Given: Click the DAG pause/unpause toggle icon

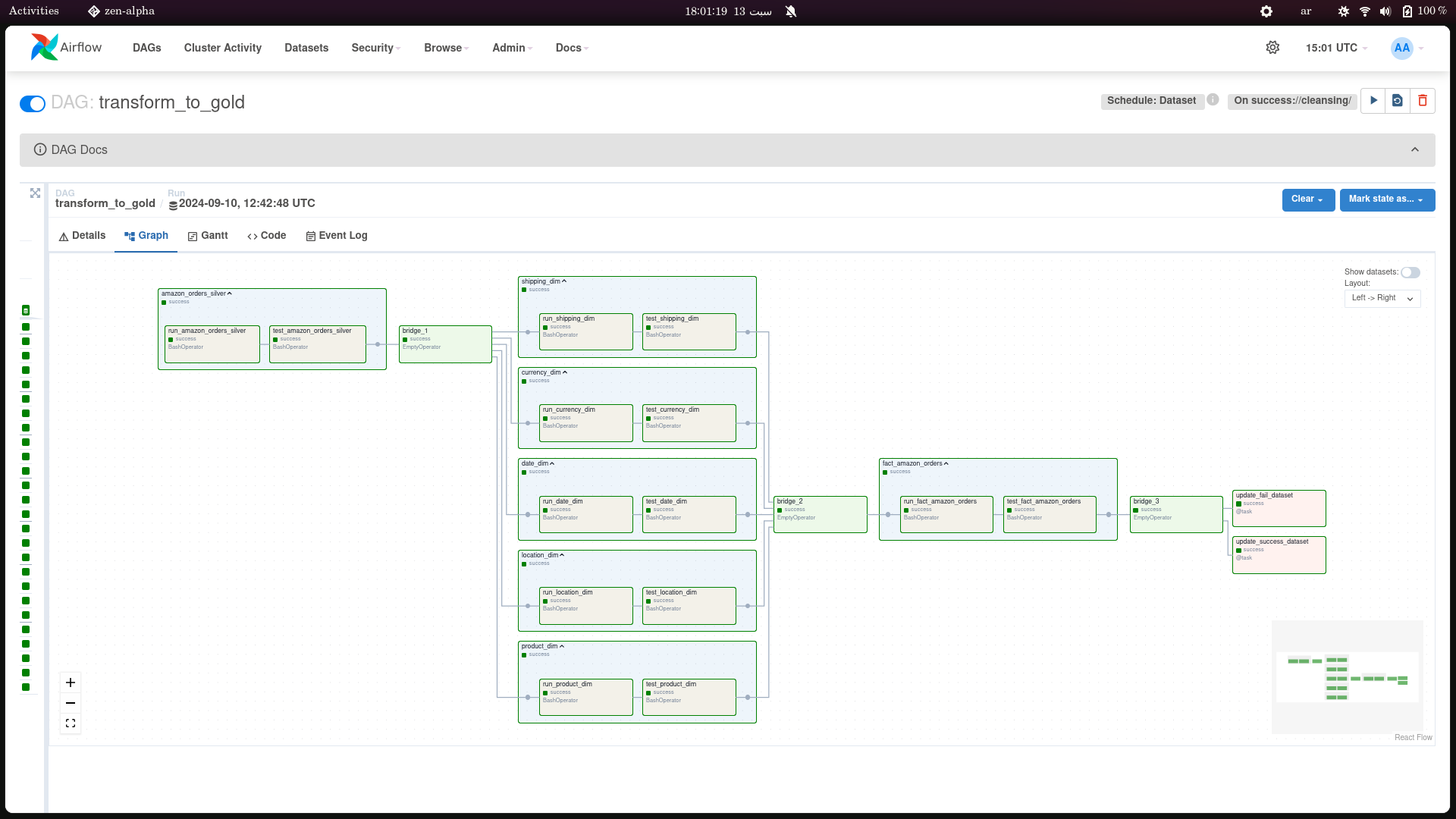Looking at the screenshot, I should point(33,103).
